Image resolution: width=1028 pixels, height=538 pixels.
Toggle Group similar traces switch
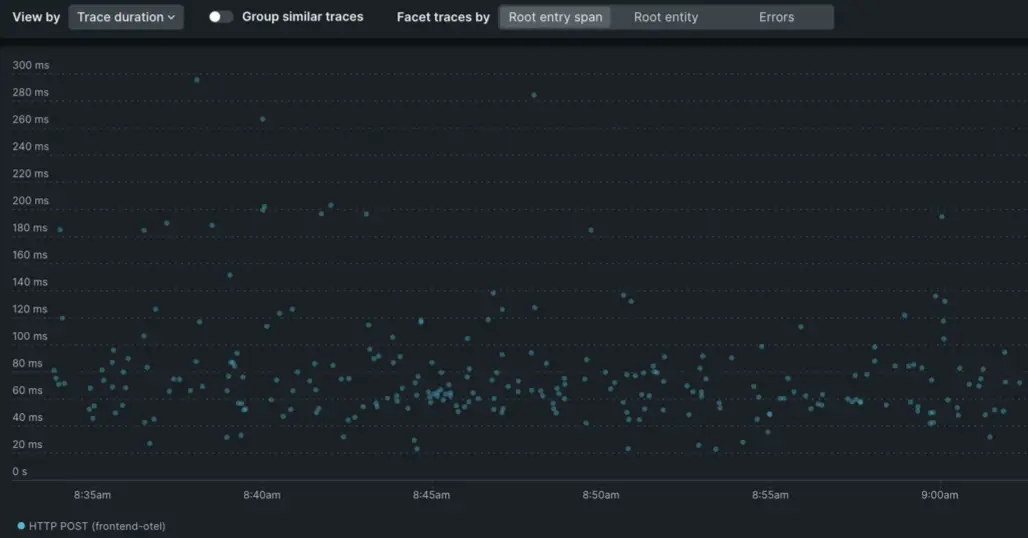(221, 17)
